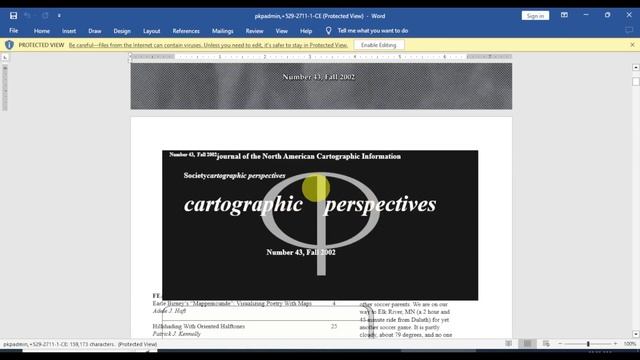Restore down the Word window
Viewport: 640px width, 360px height.
(607, 15)
